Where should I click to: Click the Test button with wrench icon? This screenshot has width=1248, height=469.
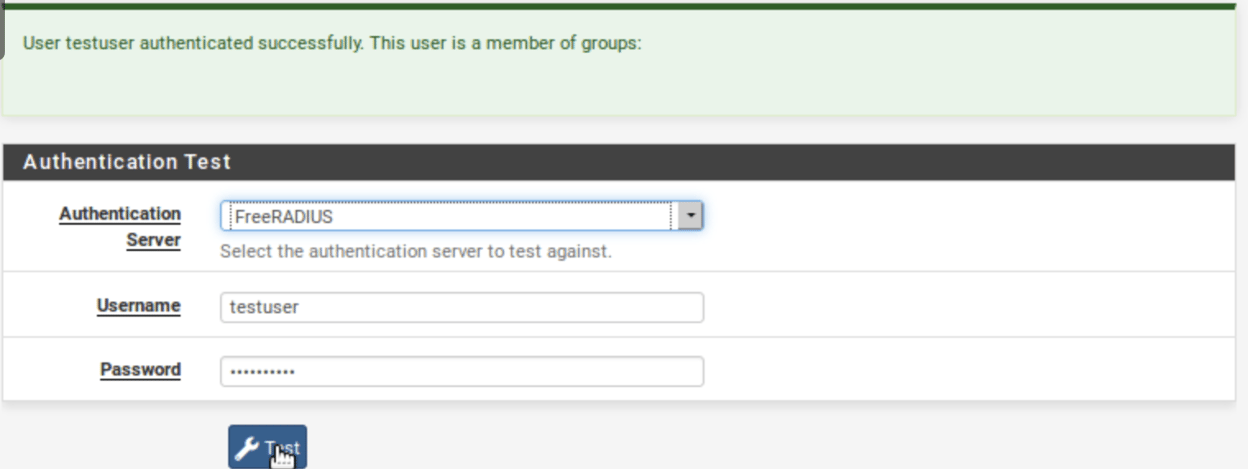tap(267, 449)
